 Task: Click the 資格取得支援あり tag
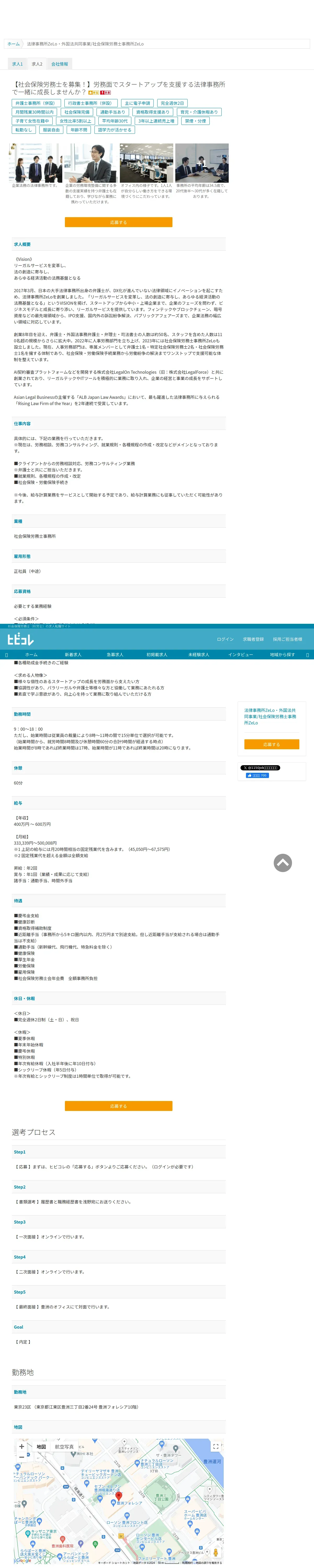tap(153, 112)
